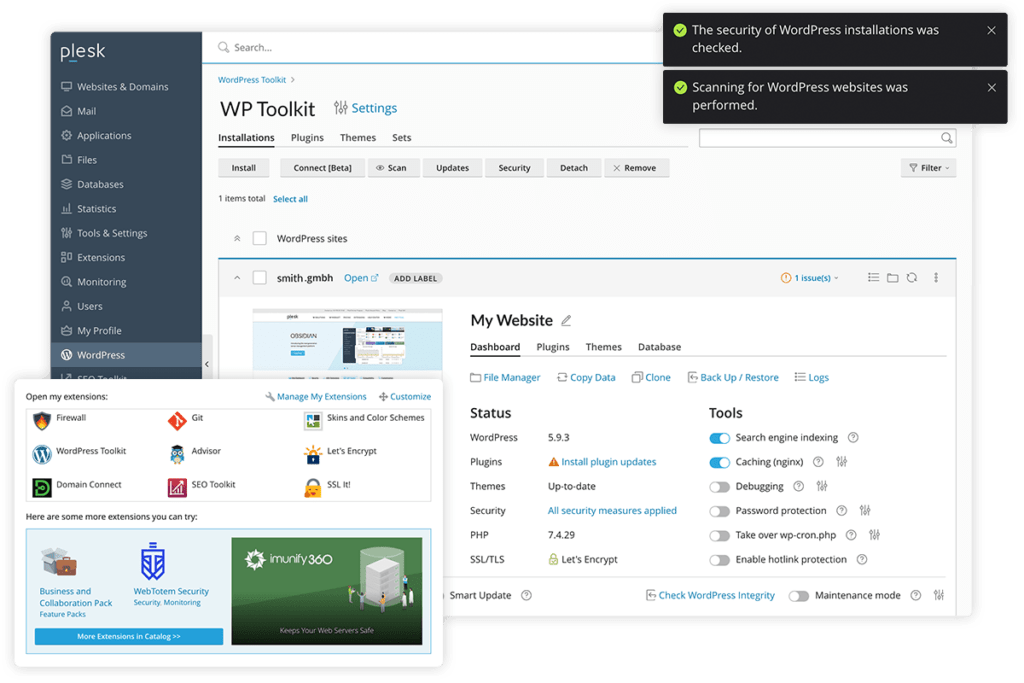Click the WebTotem Security shield icon
This screenshot has height=683, width=1024.
[153, 562]
